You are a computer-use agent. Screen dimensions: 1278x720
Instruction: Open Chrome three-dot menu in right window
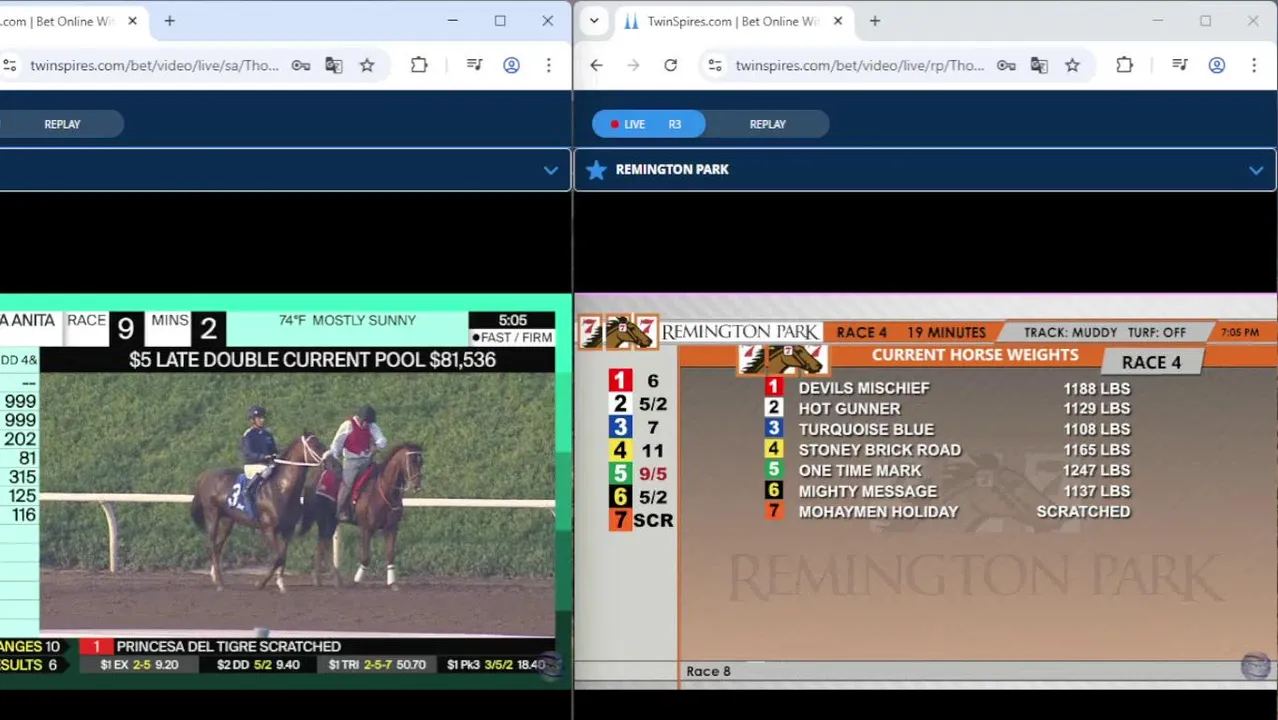1254,66
